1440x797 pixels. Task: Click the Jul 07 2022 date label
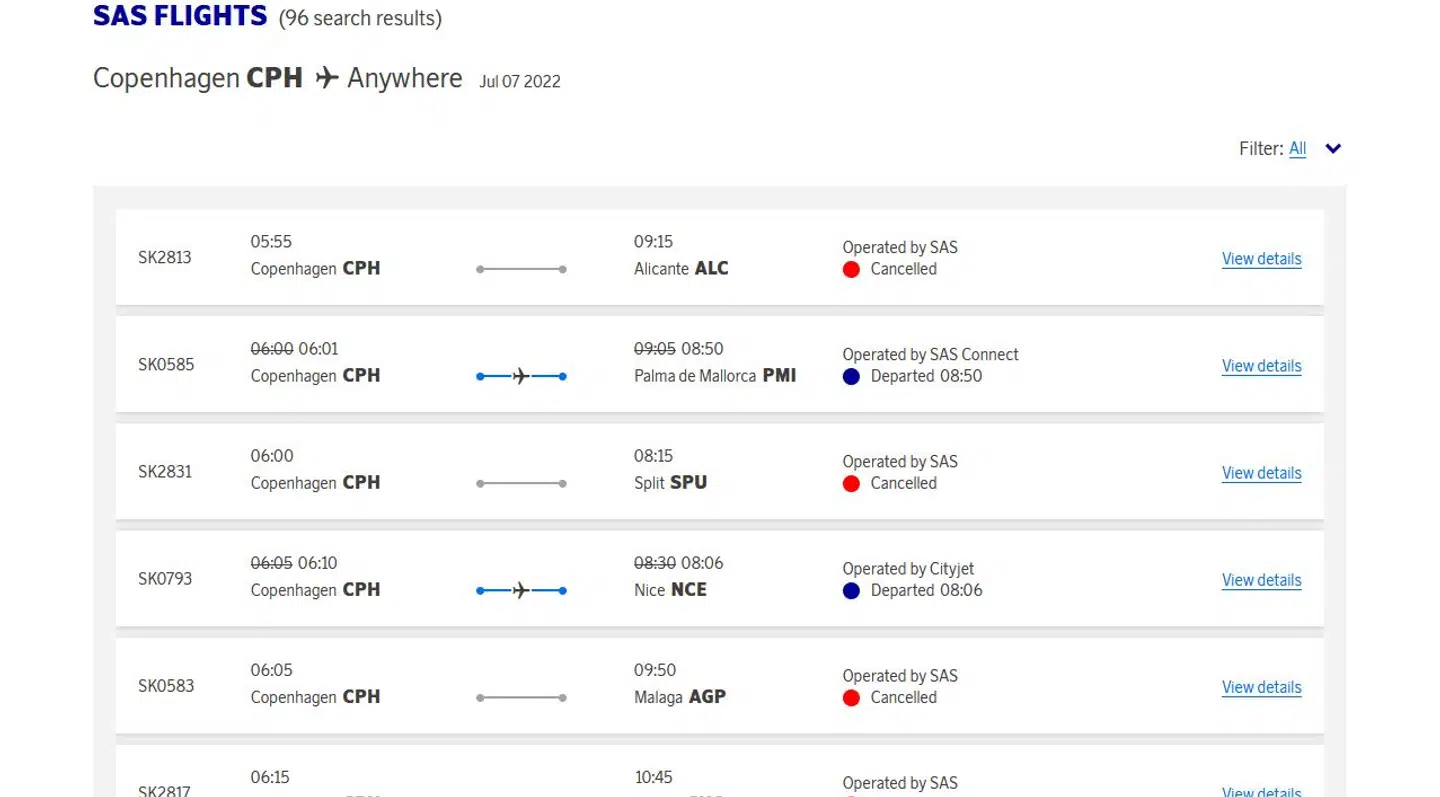(519, 82)
